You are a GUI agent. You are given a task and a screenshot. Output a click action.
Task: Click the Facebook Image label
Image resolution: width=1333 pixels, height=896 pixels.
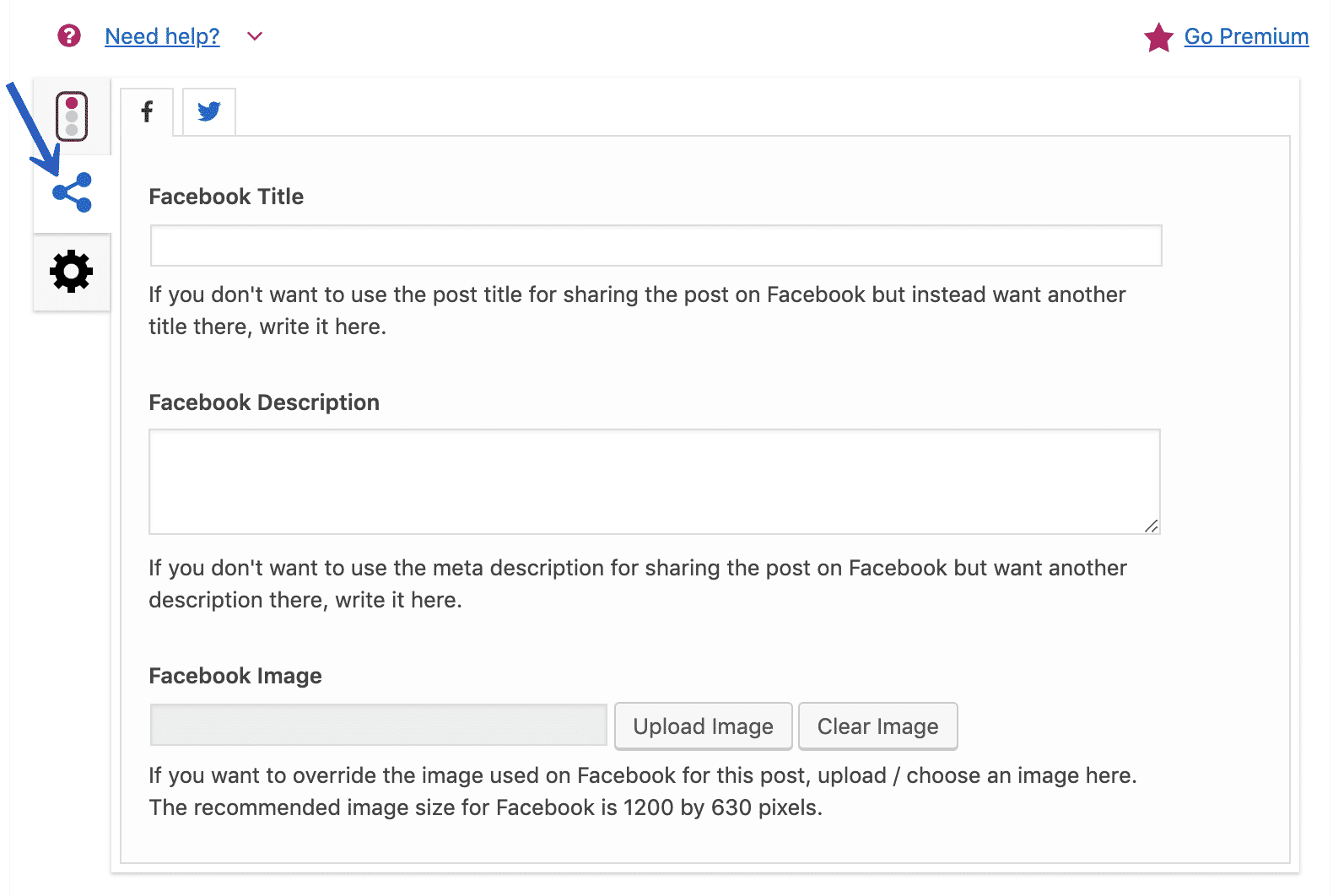click(x=235, y=676)
